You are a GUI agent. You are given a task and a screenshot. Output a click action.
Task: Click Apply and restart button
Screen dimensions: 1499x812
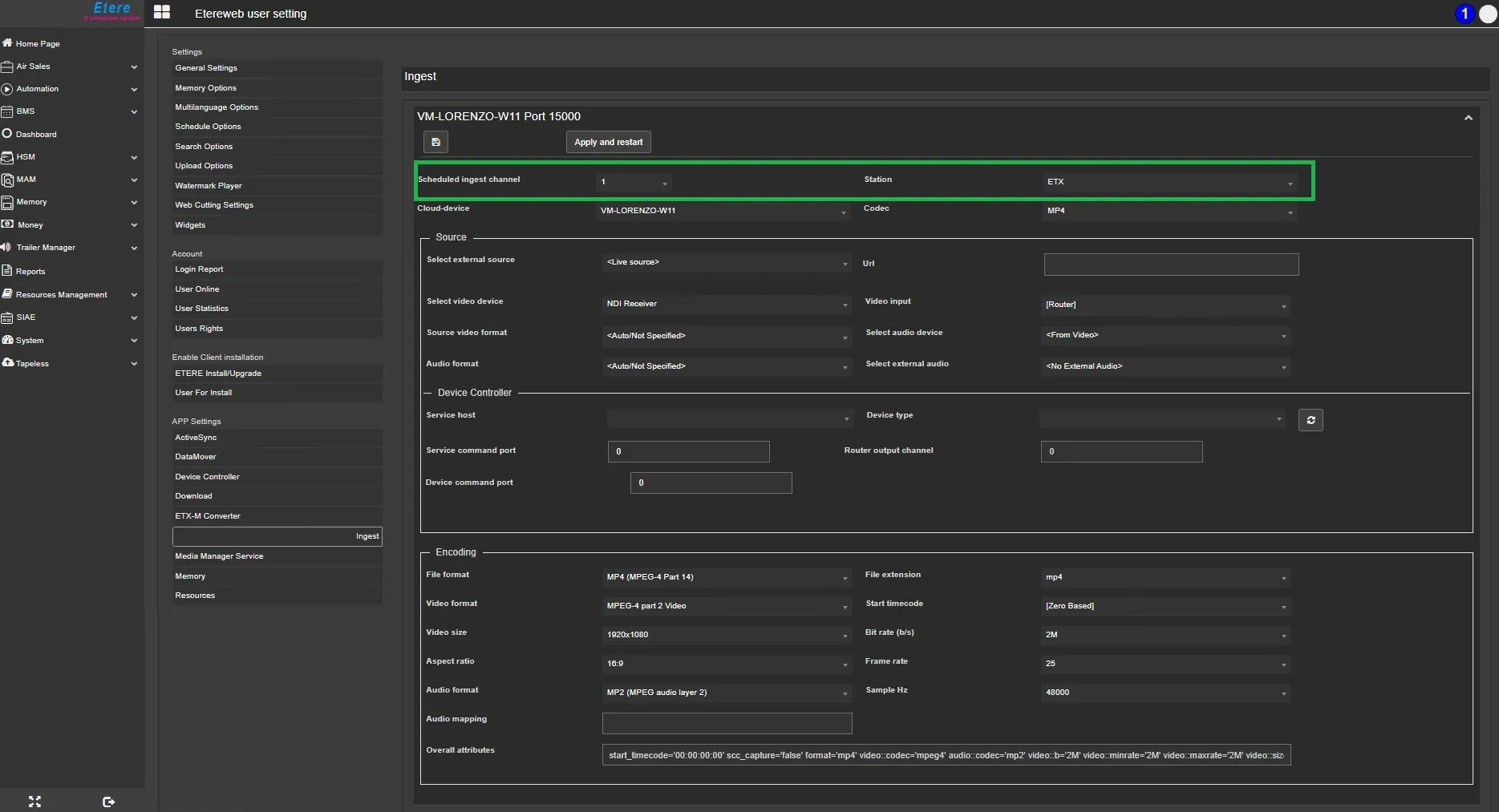pyautogui.click(x=608, y=142)
